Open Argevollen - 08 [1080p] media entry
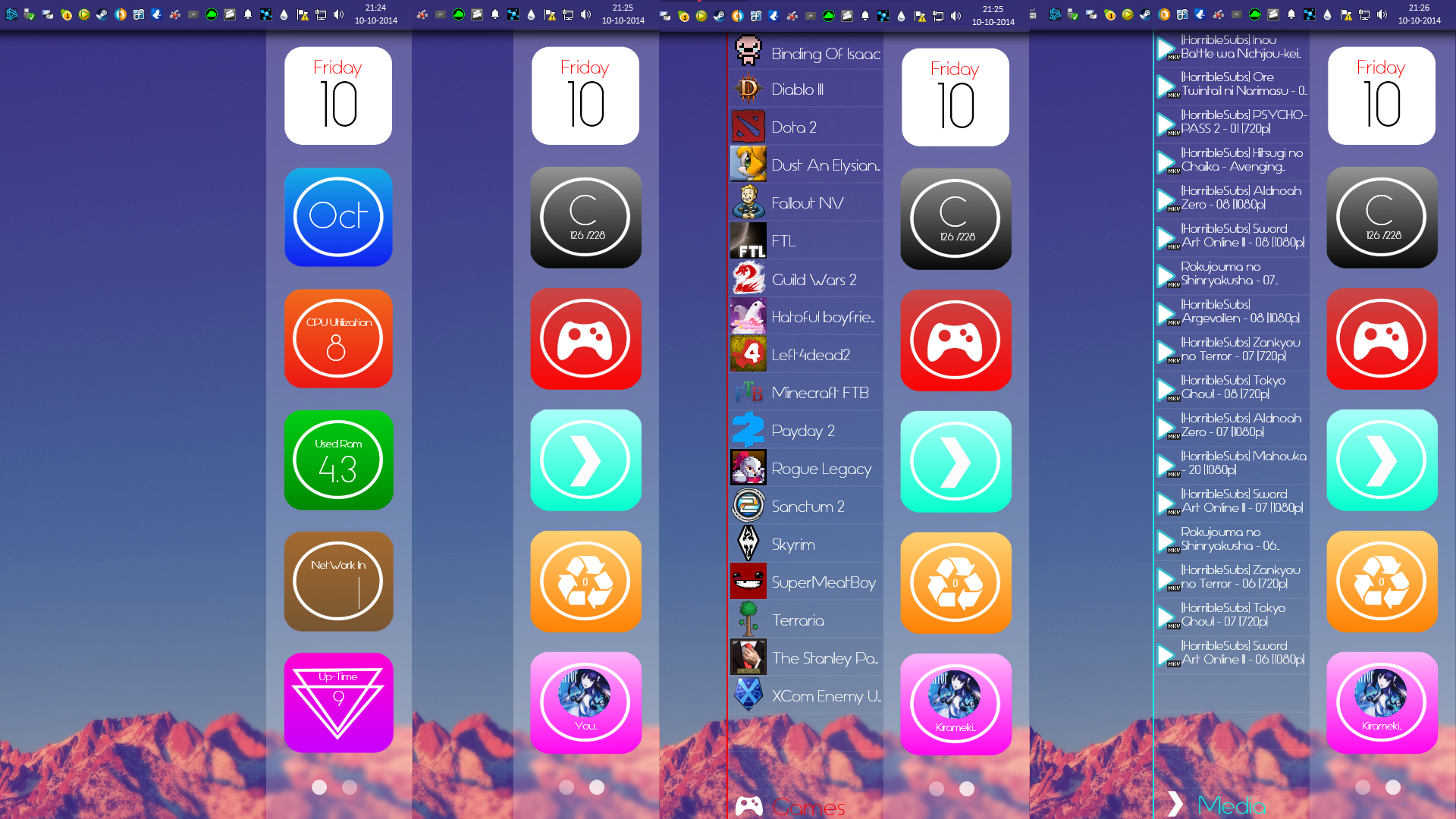This screenshot has height=819, width=1456. (x=1232, y=312)
